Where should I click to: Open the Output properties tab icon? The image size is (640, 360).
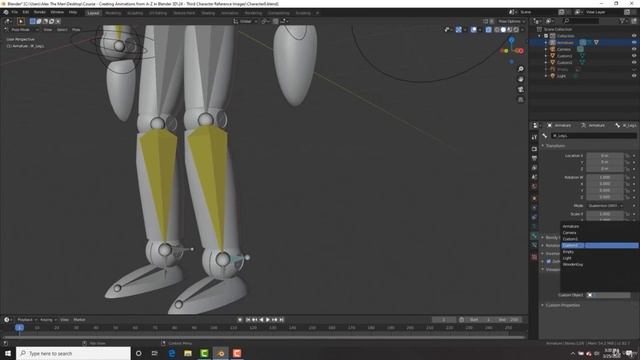534,158
